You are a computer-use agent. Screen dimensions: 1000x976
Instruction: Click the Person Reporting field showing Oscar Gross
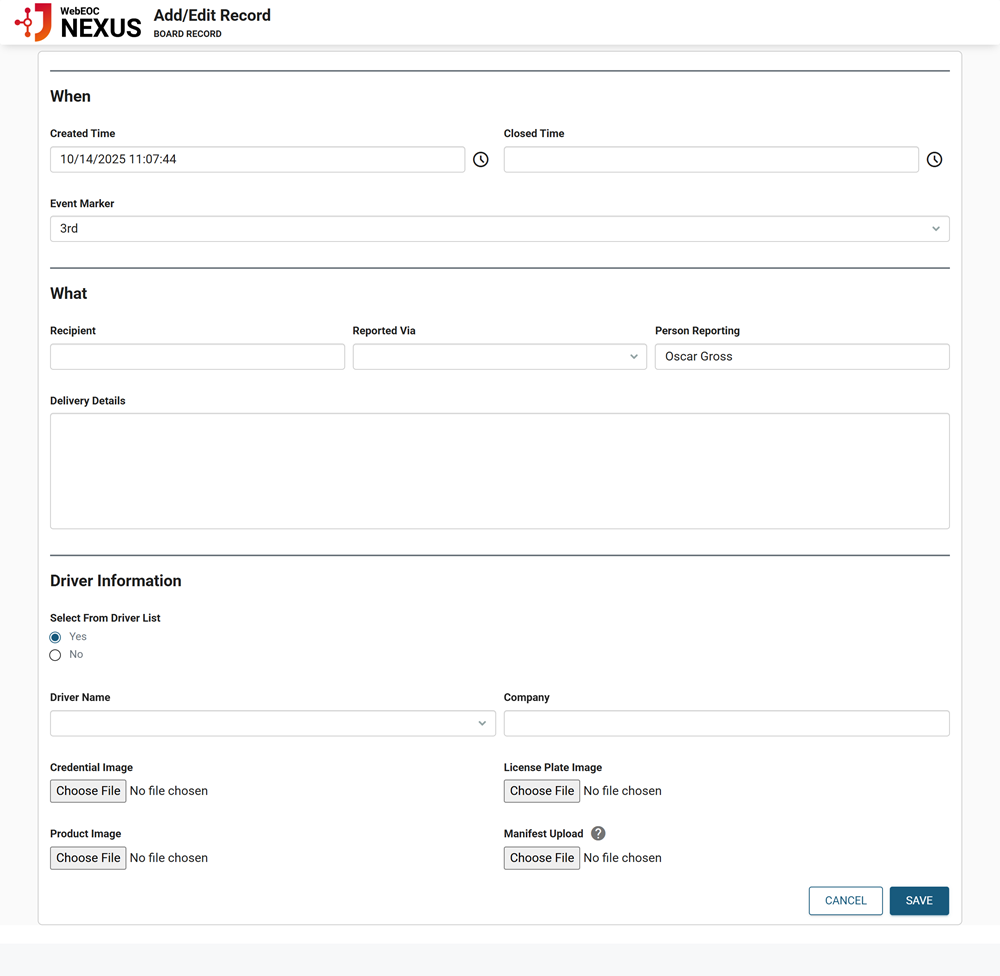tap(801, 356)
